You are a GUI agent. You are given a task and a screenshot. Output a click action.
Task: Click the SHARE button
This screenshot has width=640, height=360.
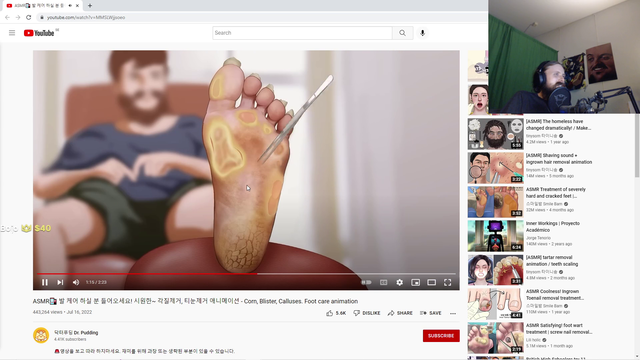[400, 313]
